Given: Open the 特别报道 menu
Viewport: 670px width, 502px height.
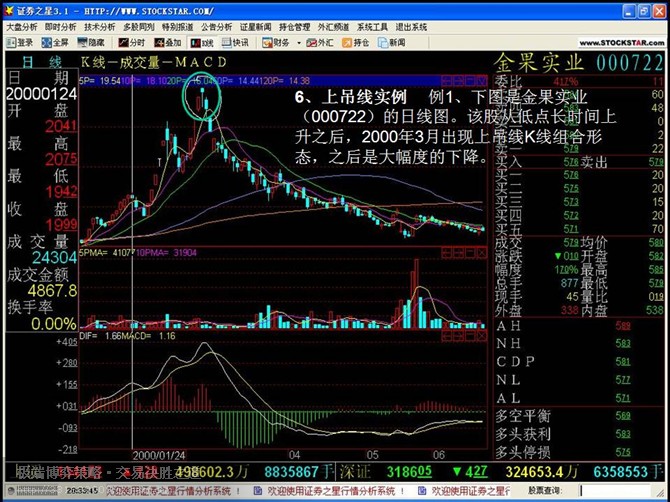Looking at the screenshot, I should pyautogui.click(x=177, y=27).
